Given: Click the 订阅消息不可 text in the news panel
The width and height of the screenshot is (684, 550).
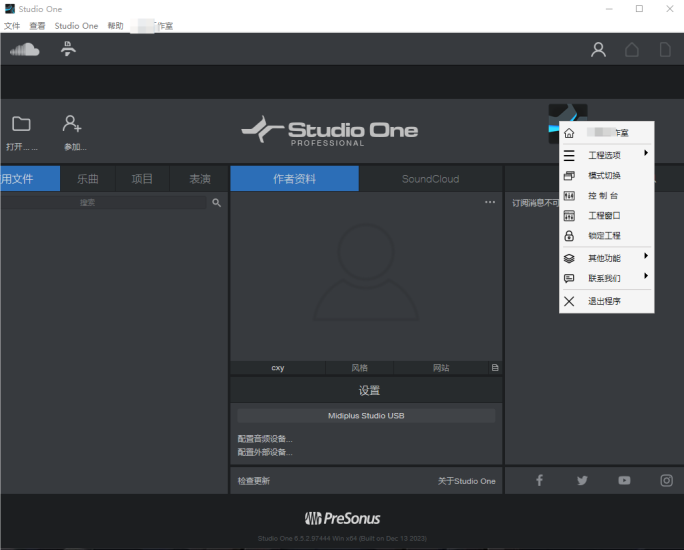Looking at the screenshot, I should tap(535, 203).
